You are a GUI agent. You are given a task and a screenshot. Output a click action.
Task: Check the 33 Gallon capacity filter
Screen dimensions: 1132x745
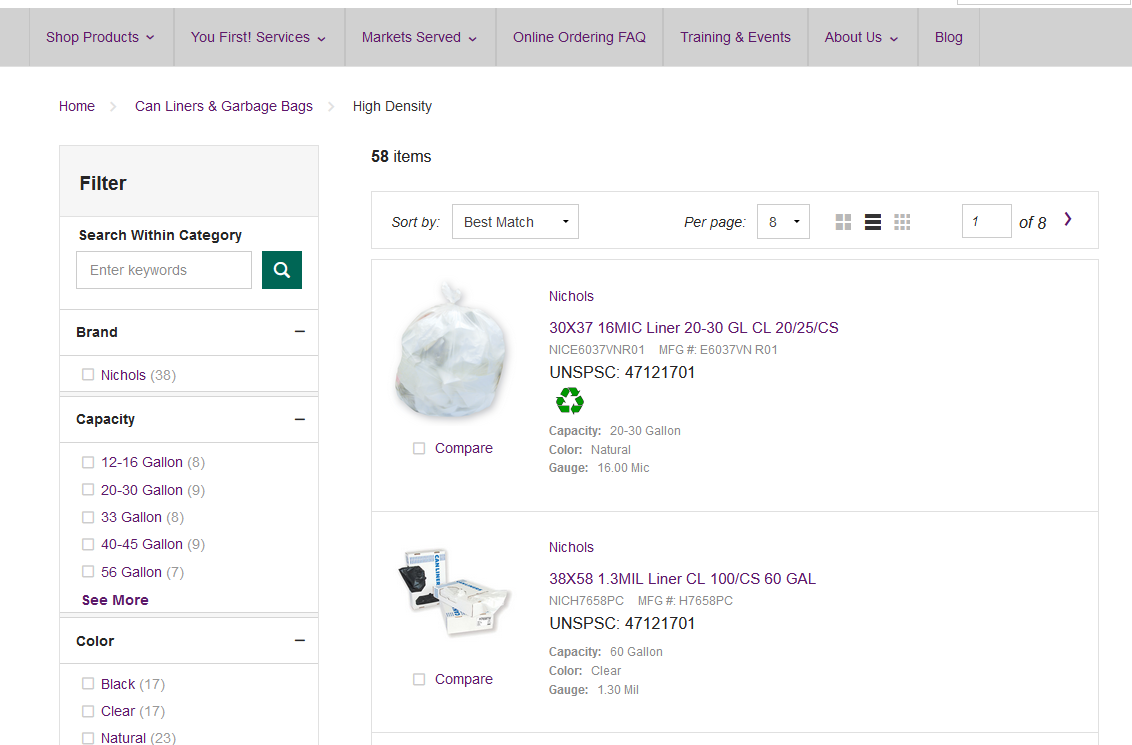tap(88, 517)
